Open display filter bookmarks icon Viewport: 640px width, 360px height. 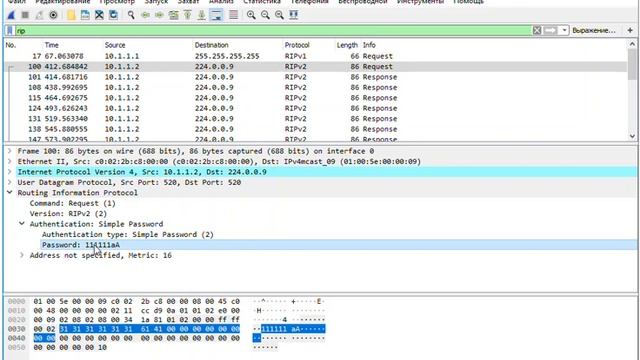click(10, 31)
